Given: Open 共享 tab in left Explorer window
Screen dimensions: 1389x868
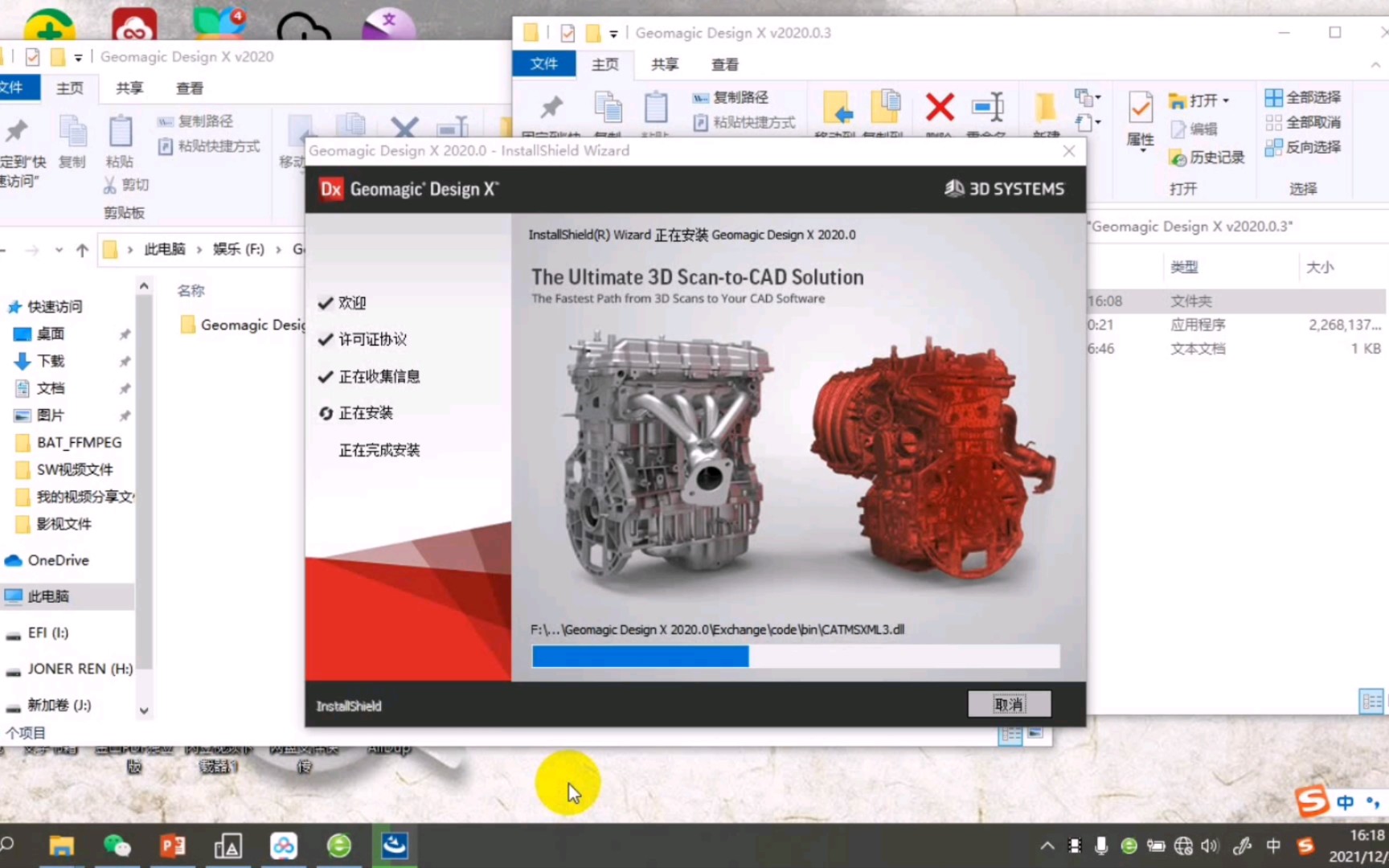Looking at the screenshot, I should (129, 88).
